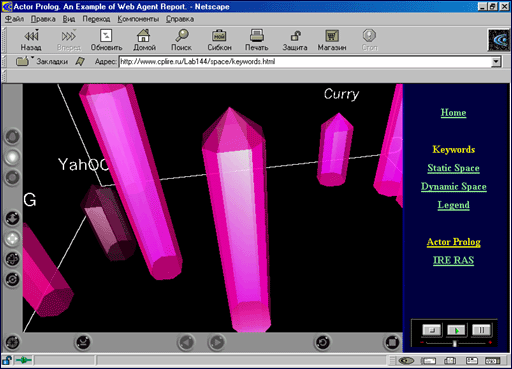This screenshot has height=369, width=512.
Task: Print page via Печать icon
Action: click(257, 40)
